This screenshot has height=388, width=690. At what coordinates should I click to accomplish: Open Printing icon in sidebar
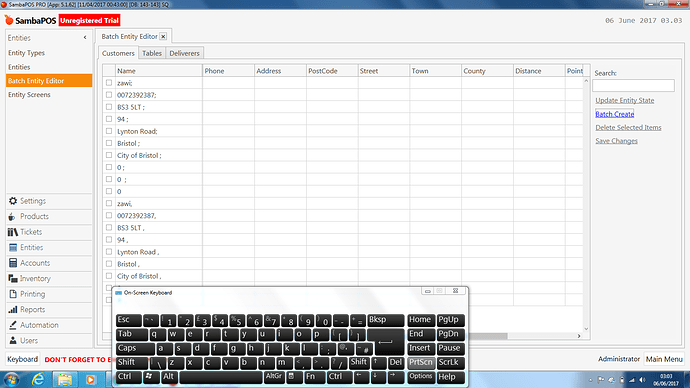point(13,294)
